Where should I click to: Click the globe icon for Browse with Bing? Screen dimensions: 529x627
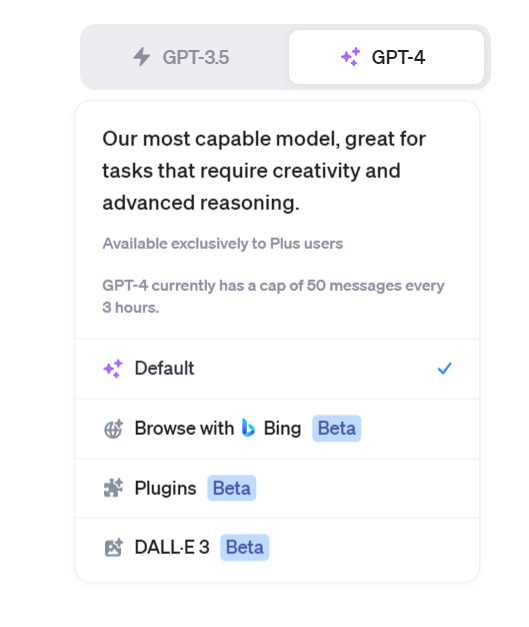pyautogui.click(x=113, y=429)
